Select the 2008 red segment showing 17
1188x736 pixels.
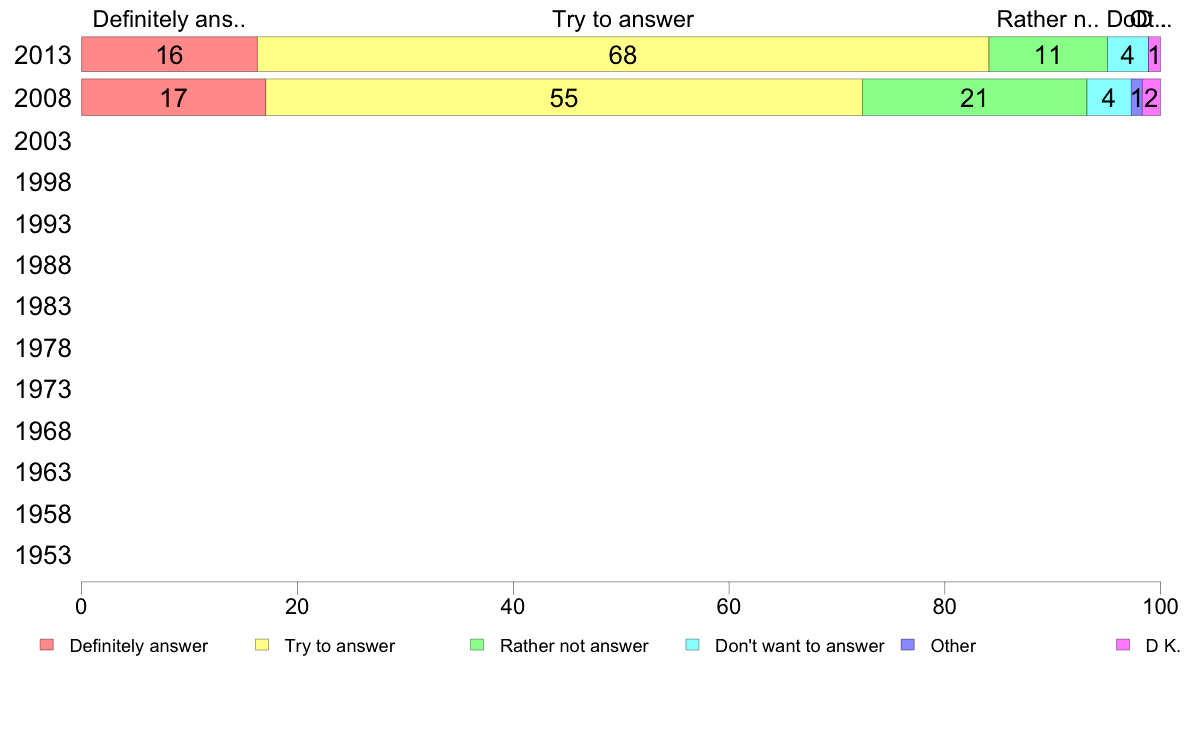(174, 98)
